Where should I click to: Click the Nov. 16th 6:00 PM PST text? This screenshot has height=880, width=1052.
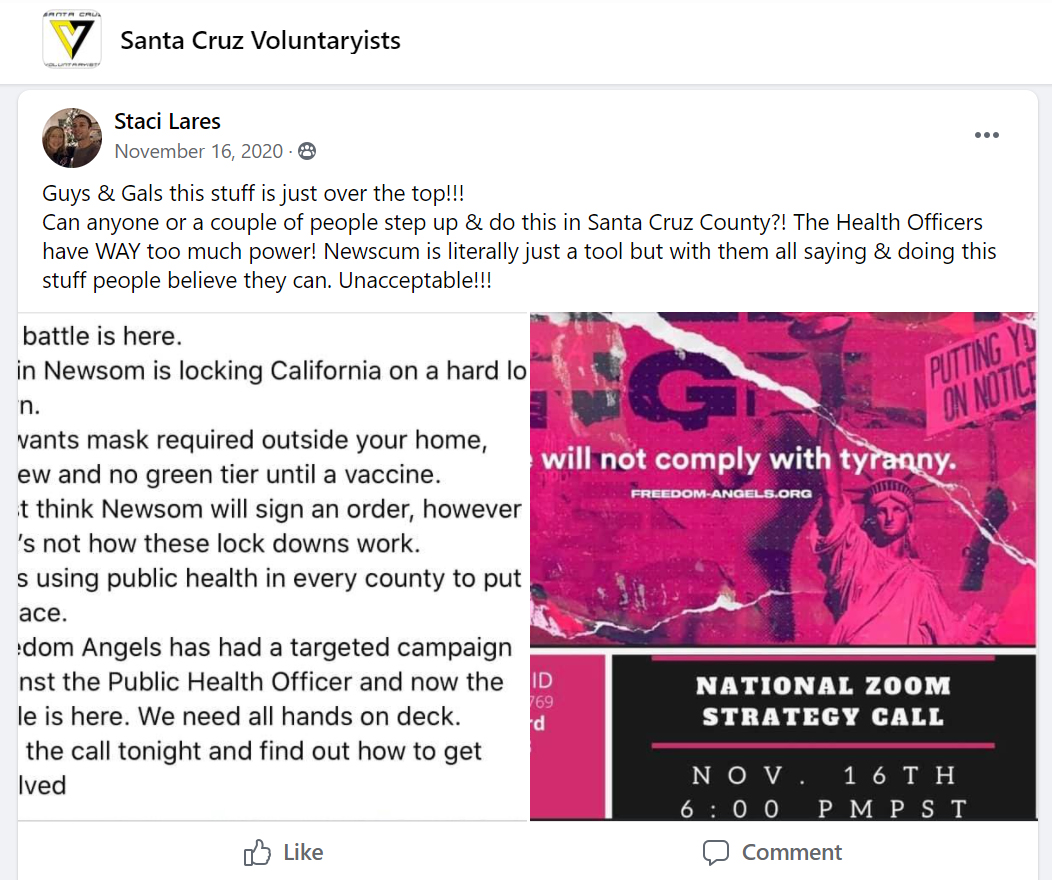tap(822, 792)
